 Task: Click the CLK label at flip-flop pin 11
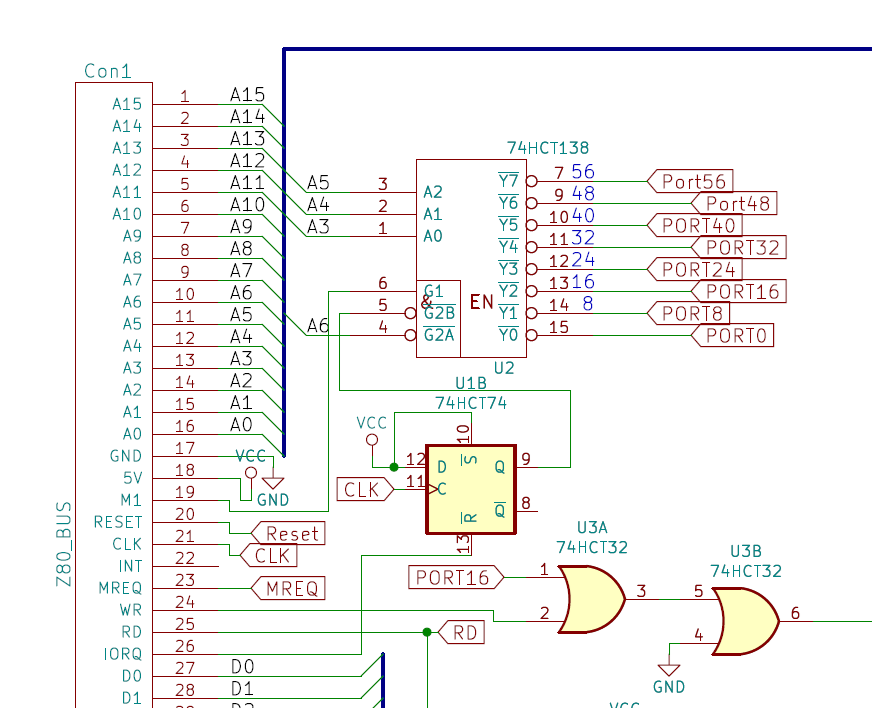tap(366, 489)
